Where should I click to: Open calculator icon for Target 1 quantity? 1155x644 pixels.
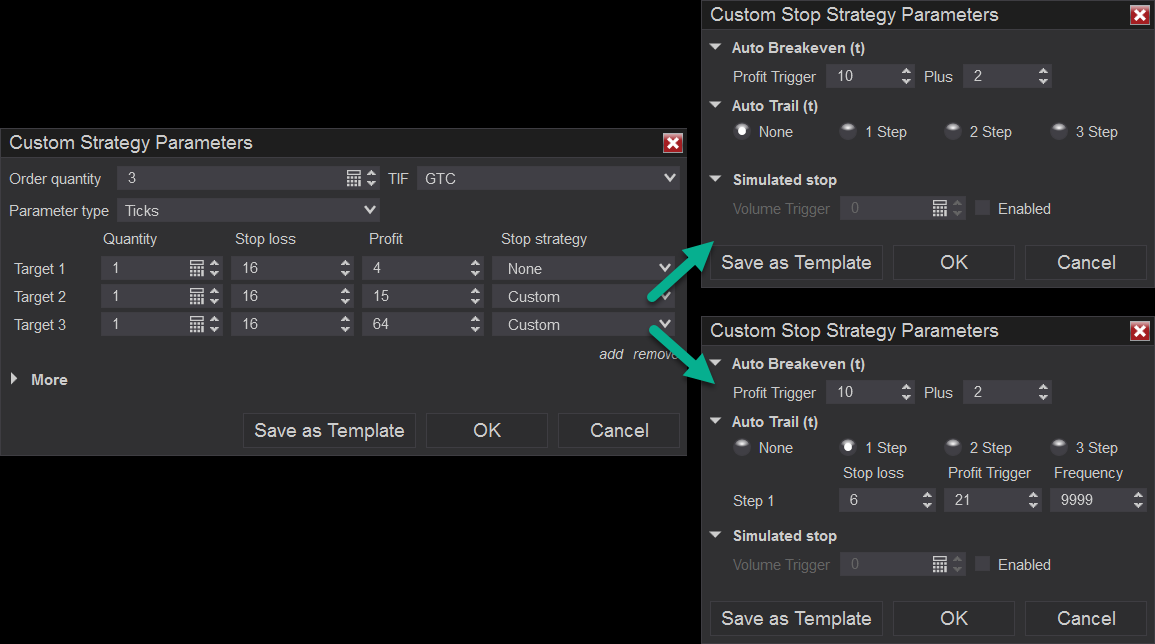[196, 269]
